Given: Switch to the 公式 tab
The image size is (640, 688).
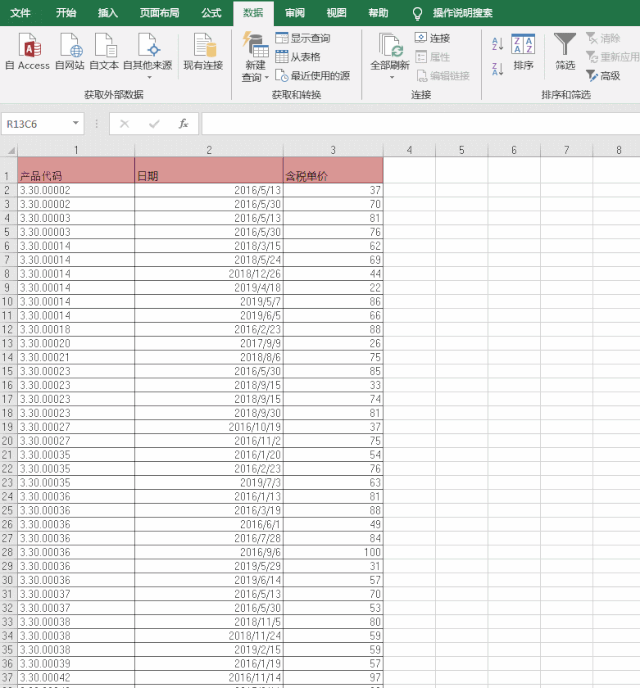Looking at the screenshot, I should [211, 13].
